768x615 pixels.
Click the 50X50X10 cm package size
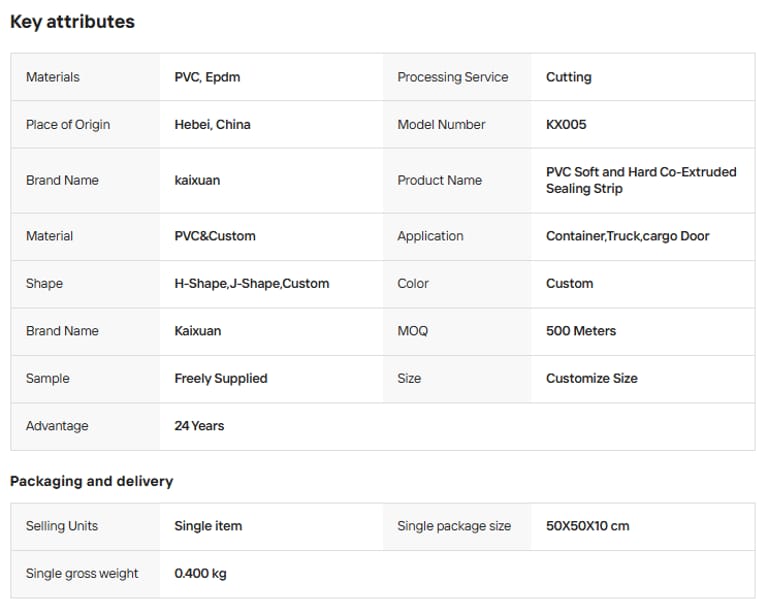[x=587, y=526]
